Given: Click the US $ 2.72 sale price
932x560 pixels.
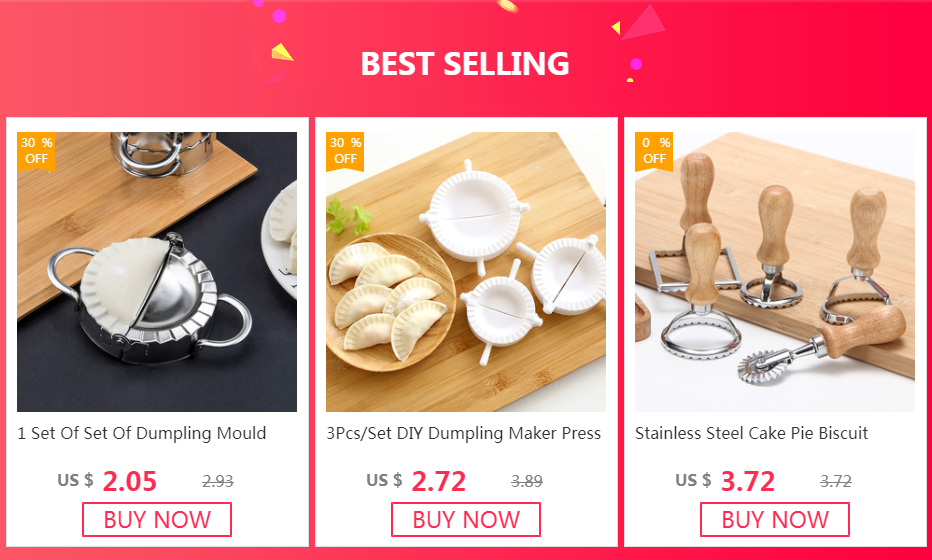Looking at the screenshot, I should tap(416, 481).
